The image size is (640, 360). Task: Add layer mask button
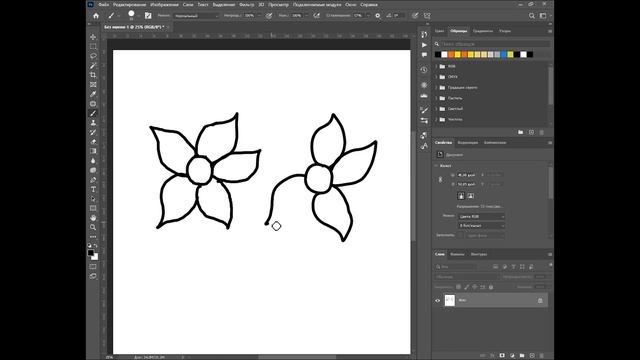pyautogui.click(x=502, y=356)
